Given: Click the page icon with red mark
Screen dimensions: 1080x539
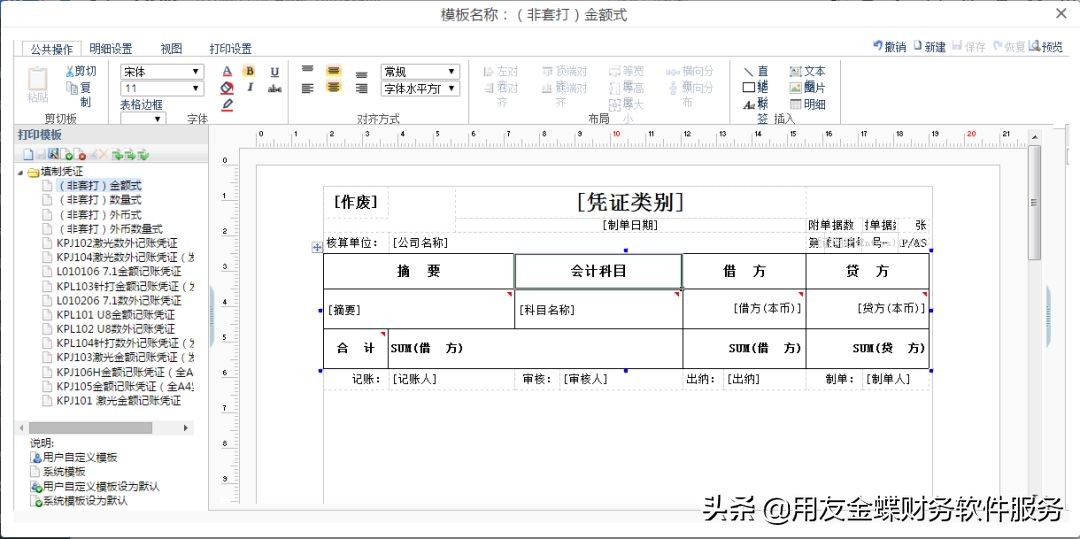Looking at the screenshot, I should pos(79,154).
